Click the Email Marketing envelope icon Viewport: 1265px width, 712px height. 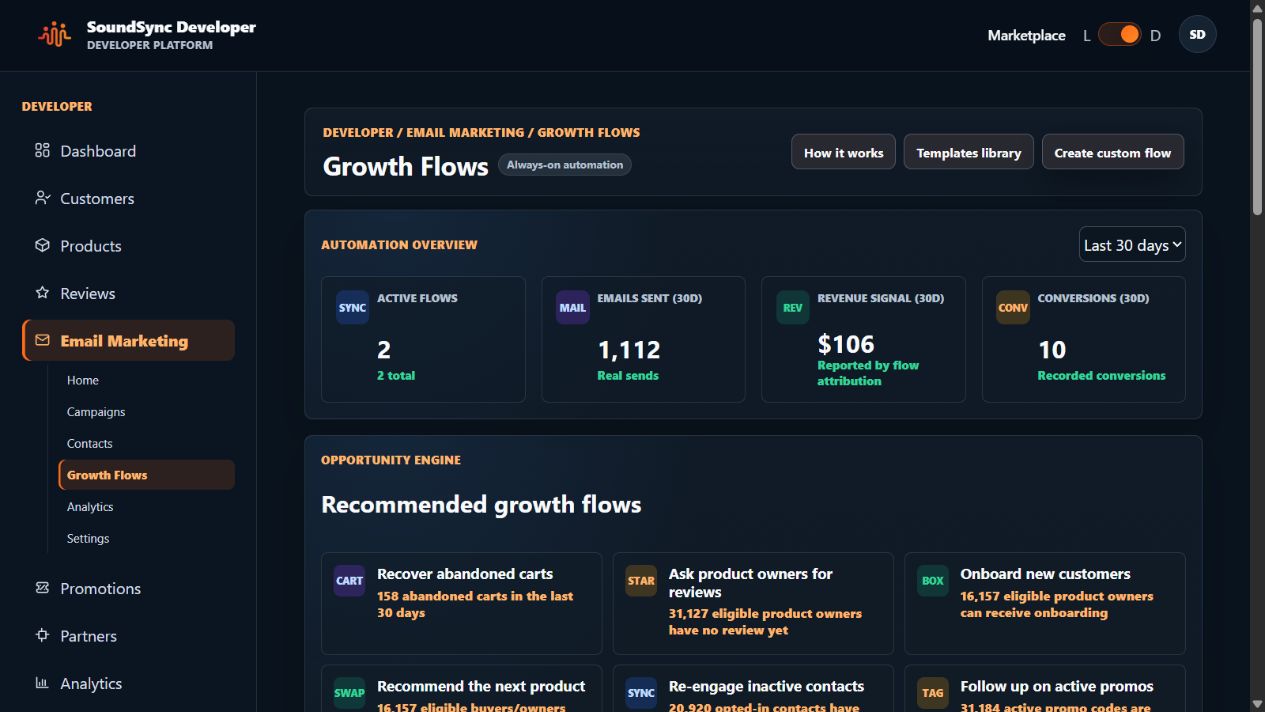point(42,340)
